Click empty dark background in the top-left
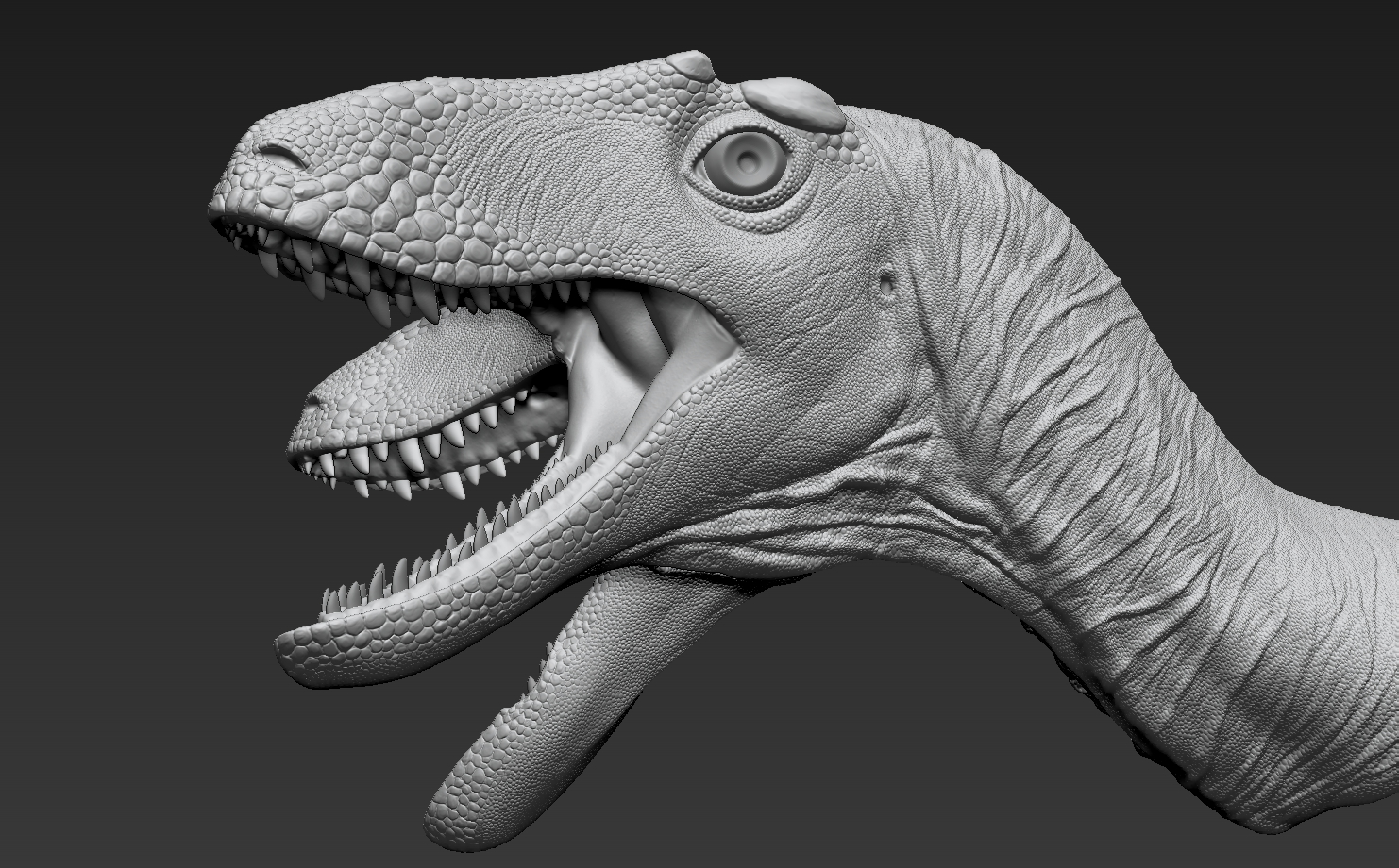Screen dimensions: 1399x868 (x=94, y=75)
